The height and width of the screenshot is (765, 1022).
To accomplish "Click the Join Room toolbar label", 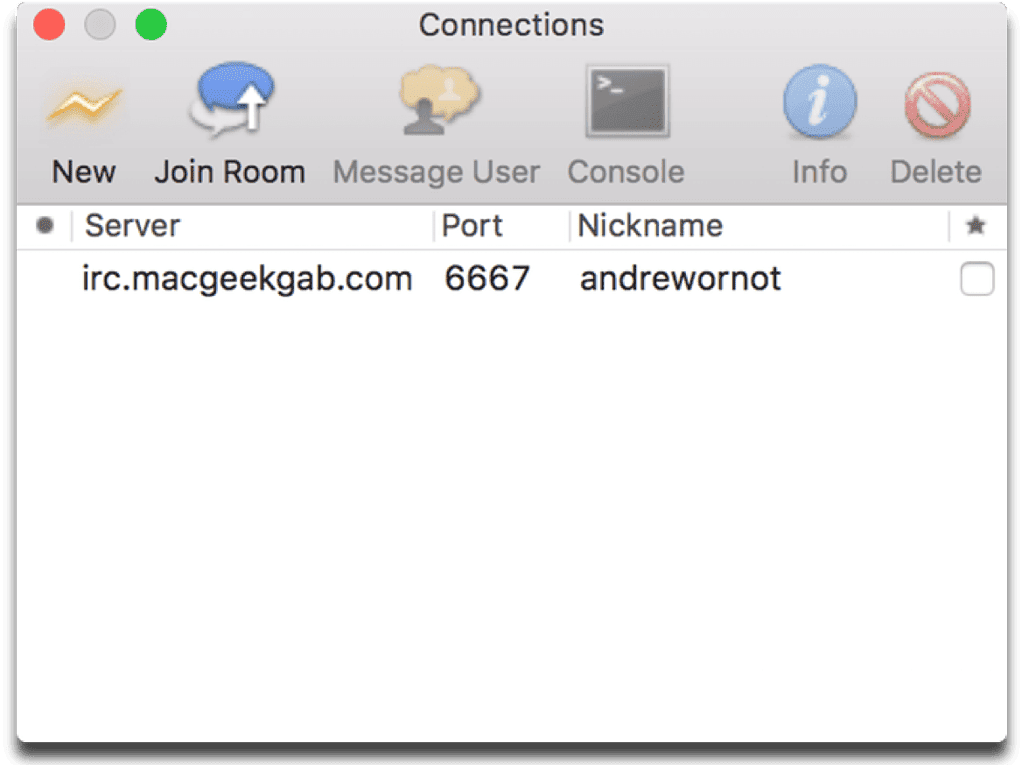I will [x=230, y=173].
